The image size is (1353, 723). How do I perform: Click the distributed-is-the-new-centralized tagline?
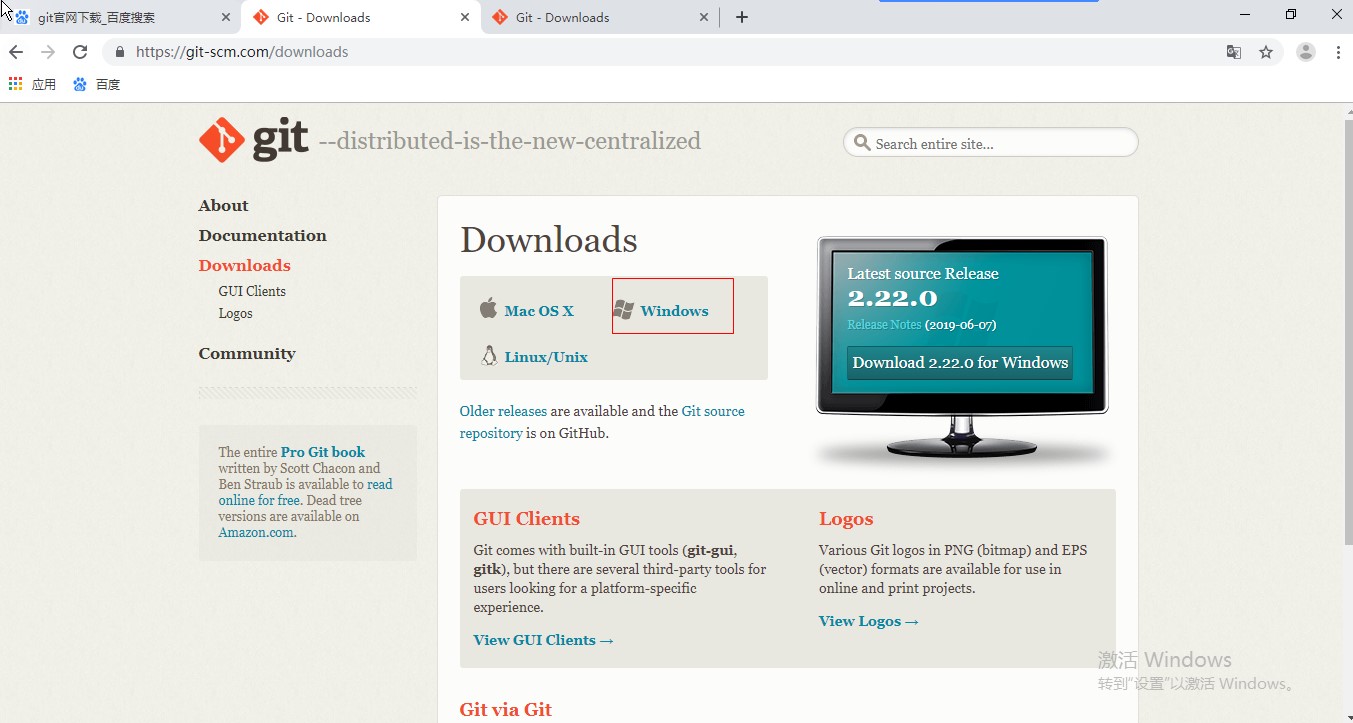pos(510,141)
